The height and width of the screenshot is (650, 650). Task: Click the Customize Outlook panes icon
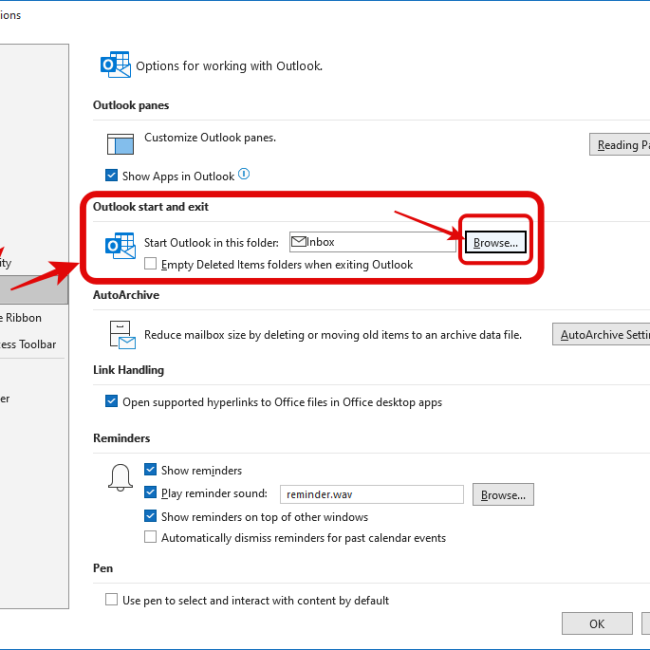[120, 144]
